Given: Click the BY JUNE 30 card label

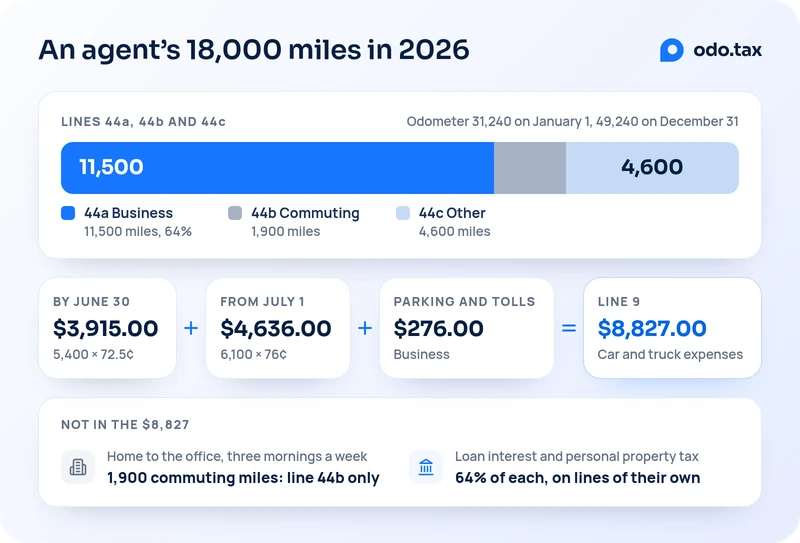Looking at the screenshot, I should coord(91,302).
